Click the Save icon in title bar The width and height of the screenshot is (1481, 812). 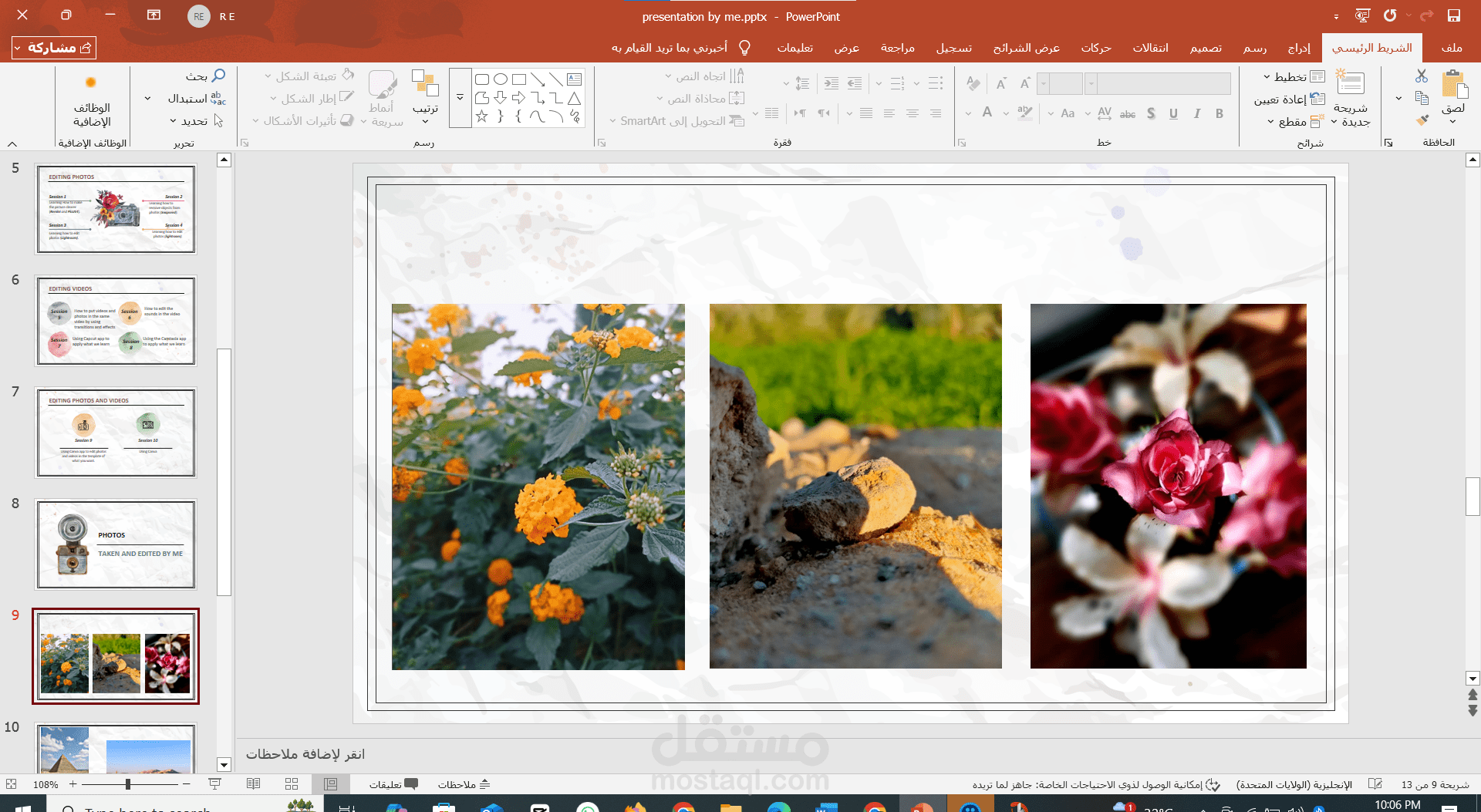1453,15
